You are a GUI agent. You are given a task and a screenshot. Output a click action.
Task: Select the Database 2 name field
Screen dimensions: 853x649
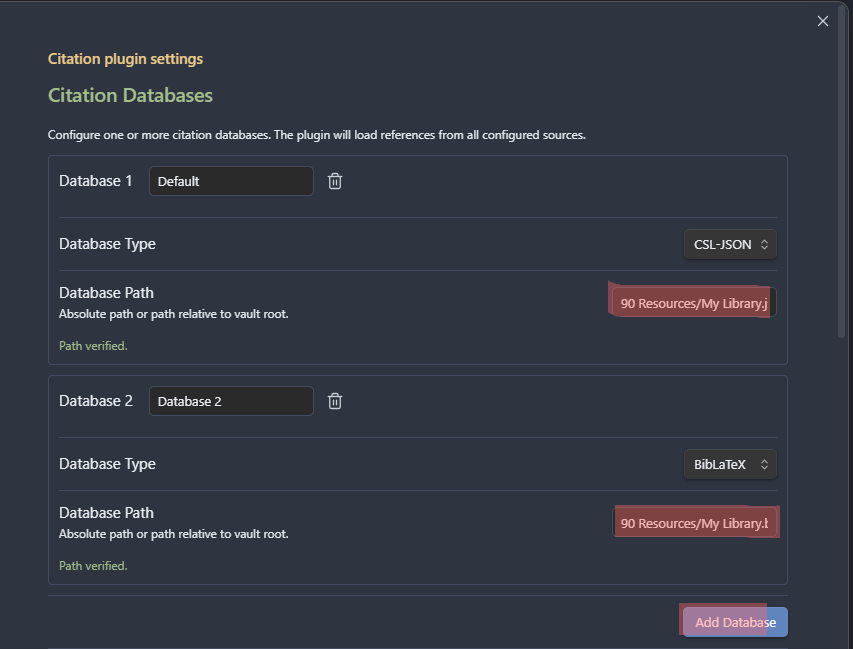pyautogui.click(x=231, y=400)
